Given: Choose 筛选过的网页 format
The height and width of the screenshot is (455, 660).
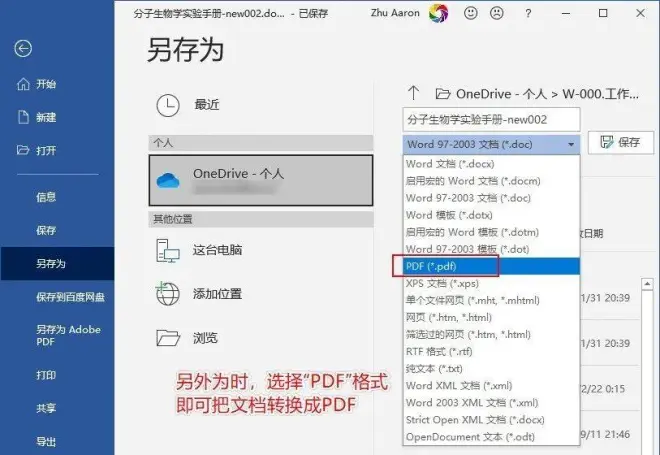Looking at the screenshot, I should (491, 334).
